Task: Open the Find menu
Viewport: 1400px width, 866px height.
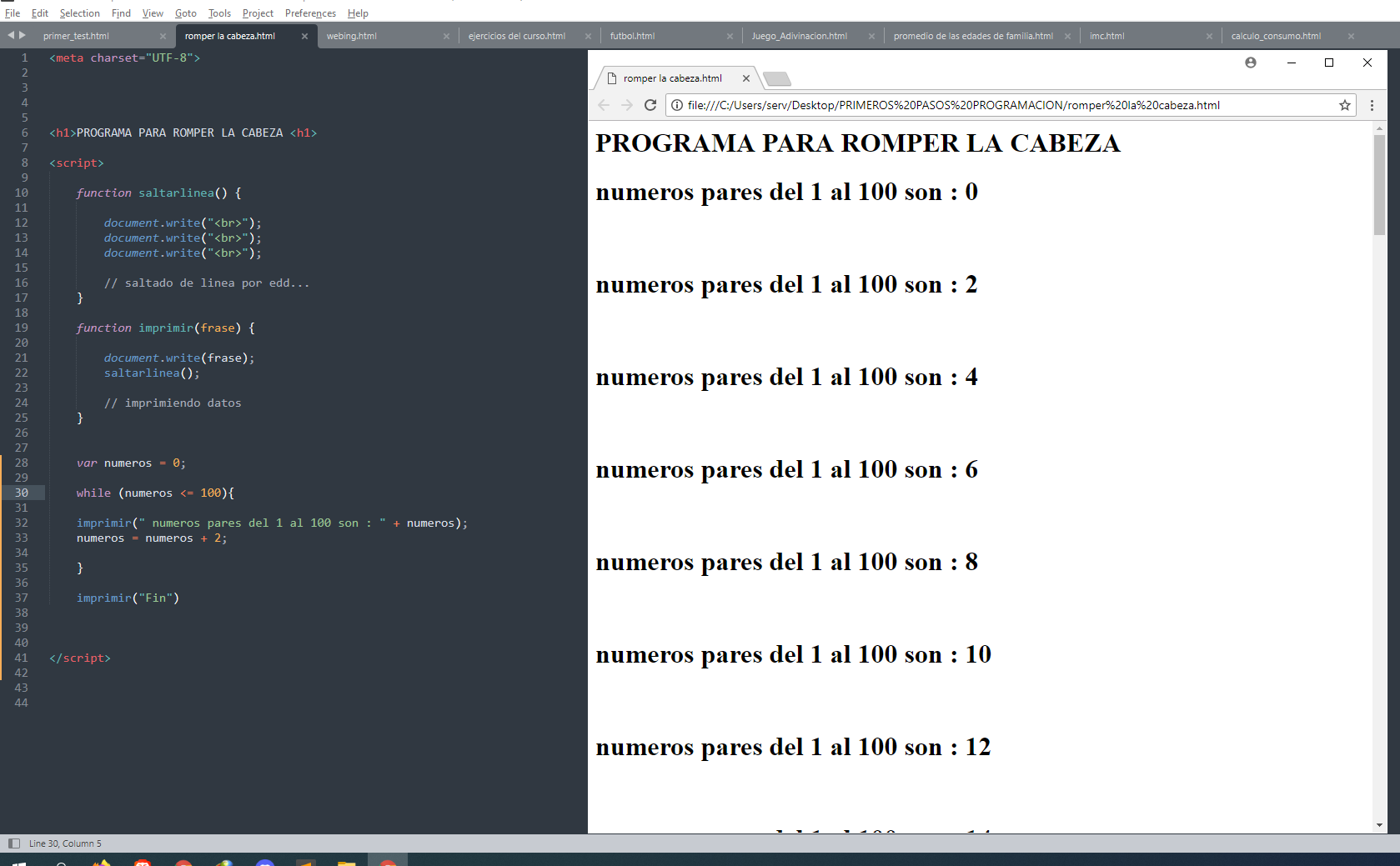Action: point(121,13)
